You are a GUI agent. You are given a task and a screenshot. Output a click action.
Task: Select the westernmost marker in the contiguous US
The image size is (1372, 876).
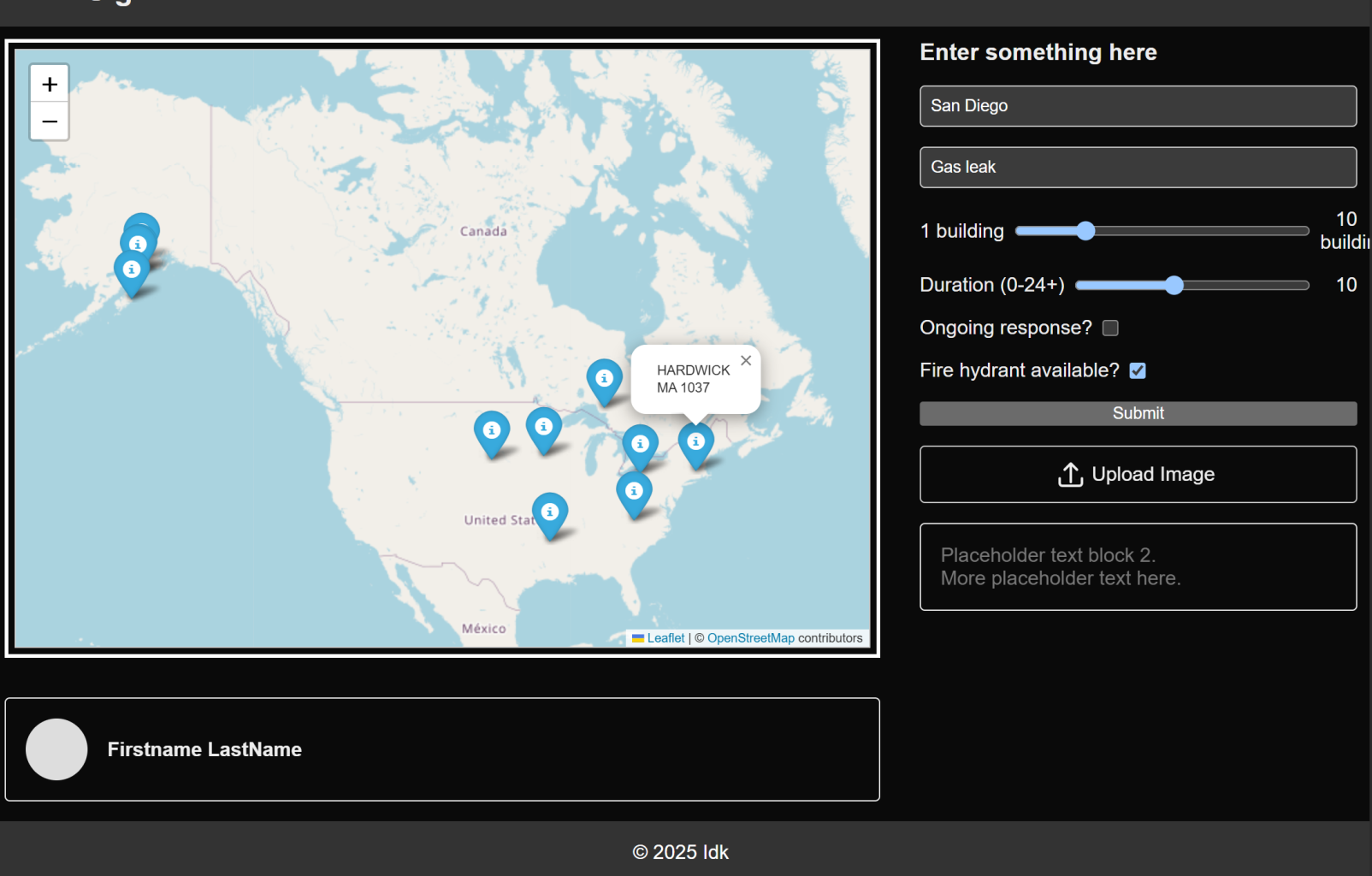tap(492, 434)
